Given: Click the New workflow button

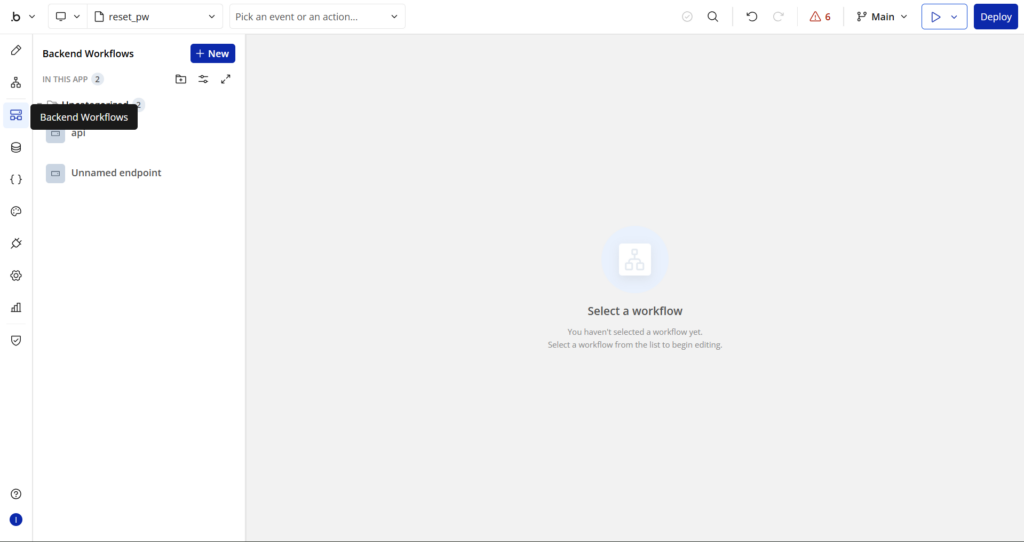Looking at the screenshot, I should (212, 54).
